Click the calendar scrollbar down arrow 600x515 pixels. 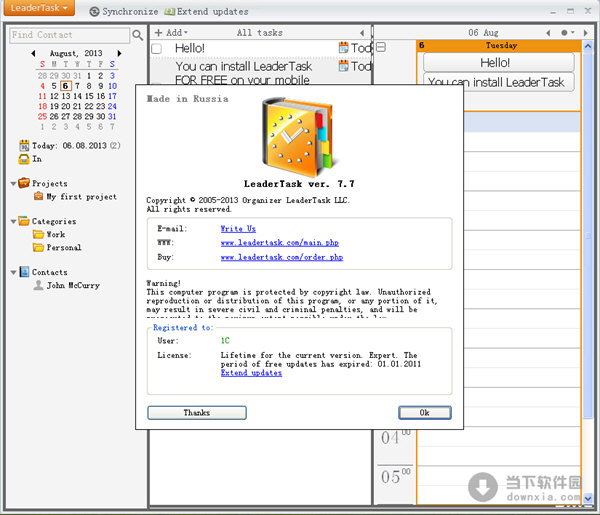[x=588, y=498]
